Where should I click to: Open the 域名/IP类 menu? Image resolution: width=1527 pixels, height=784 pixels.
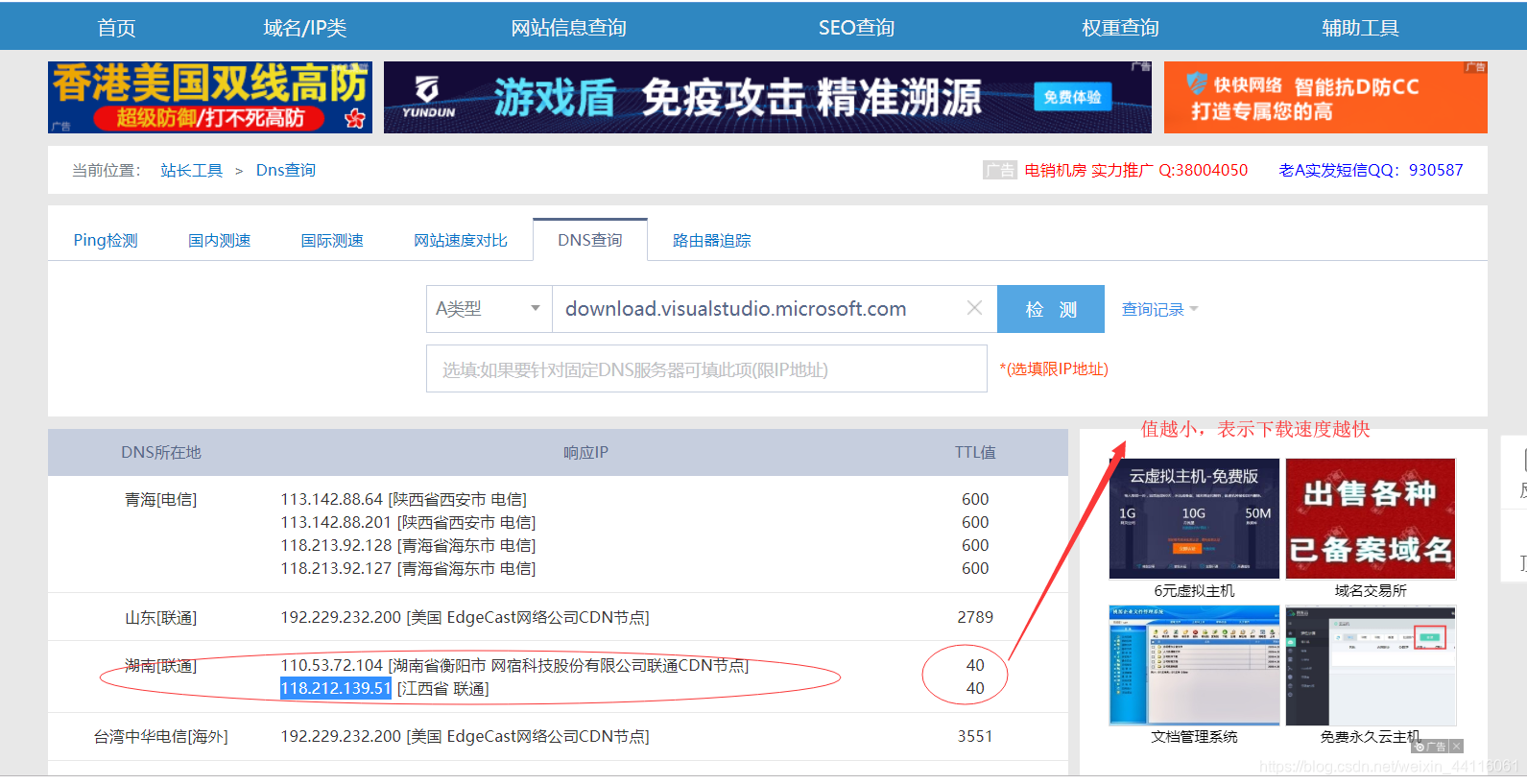tap(305, 28)
